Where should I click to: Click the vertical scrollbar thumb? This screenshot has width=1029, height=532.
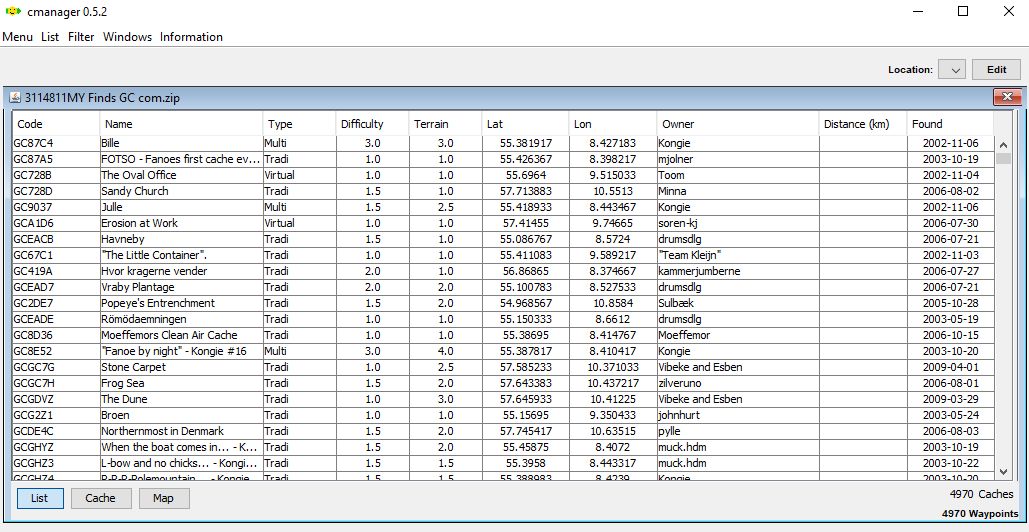tap(1003, 158)
